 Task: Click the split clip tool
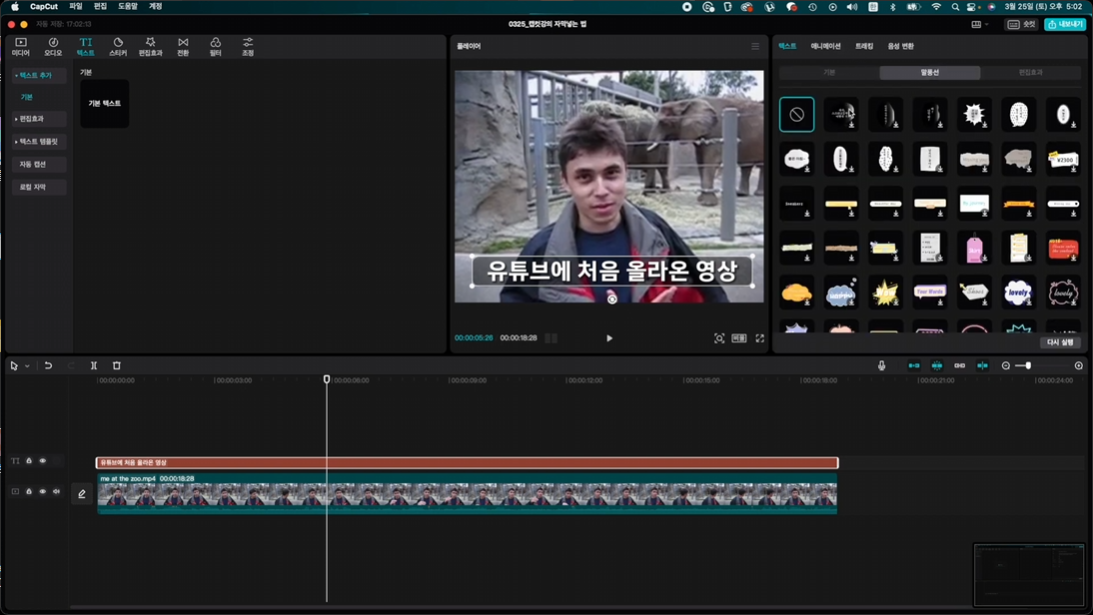coord(93,365)
